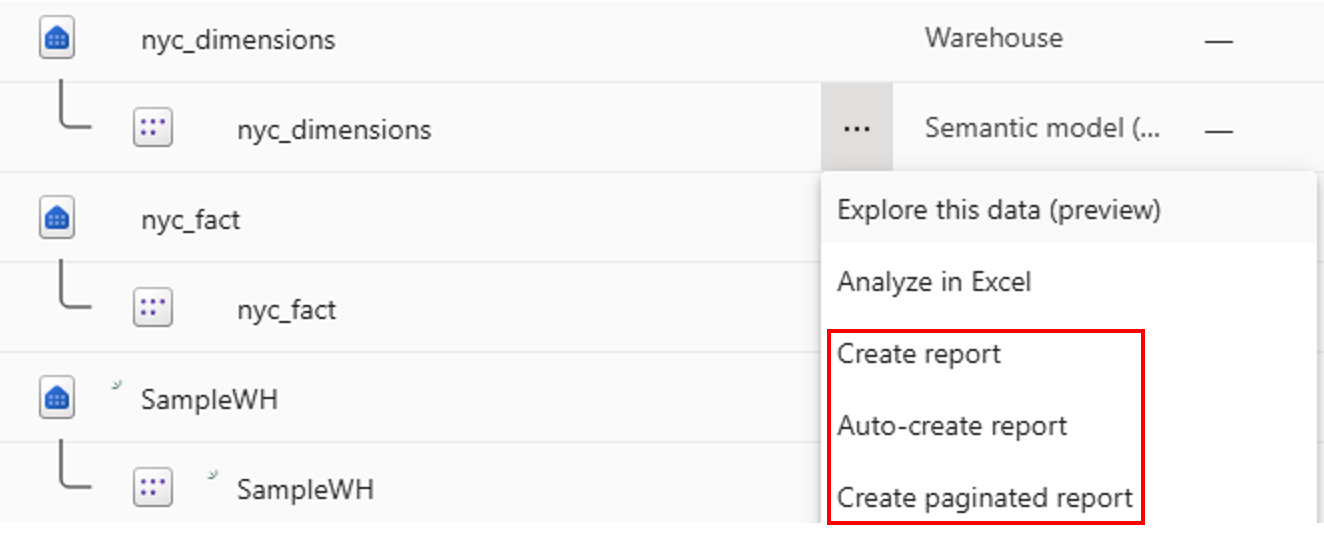
Task: Choose Analyze in Excel
Action: pyautogui.click(x=934, y=282)
